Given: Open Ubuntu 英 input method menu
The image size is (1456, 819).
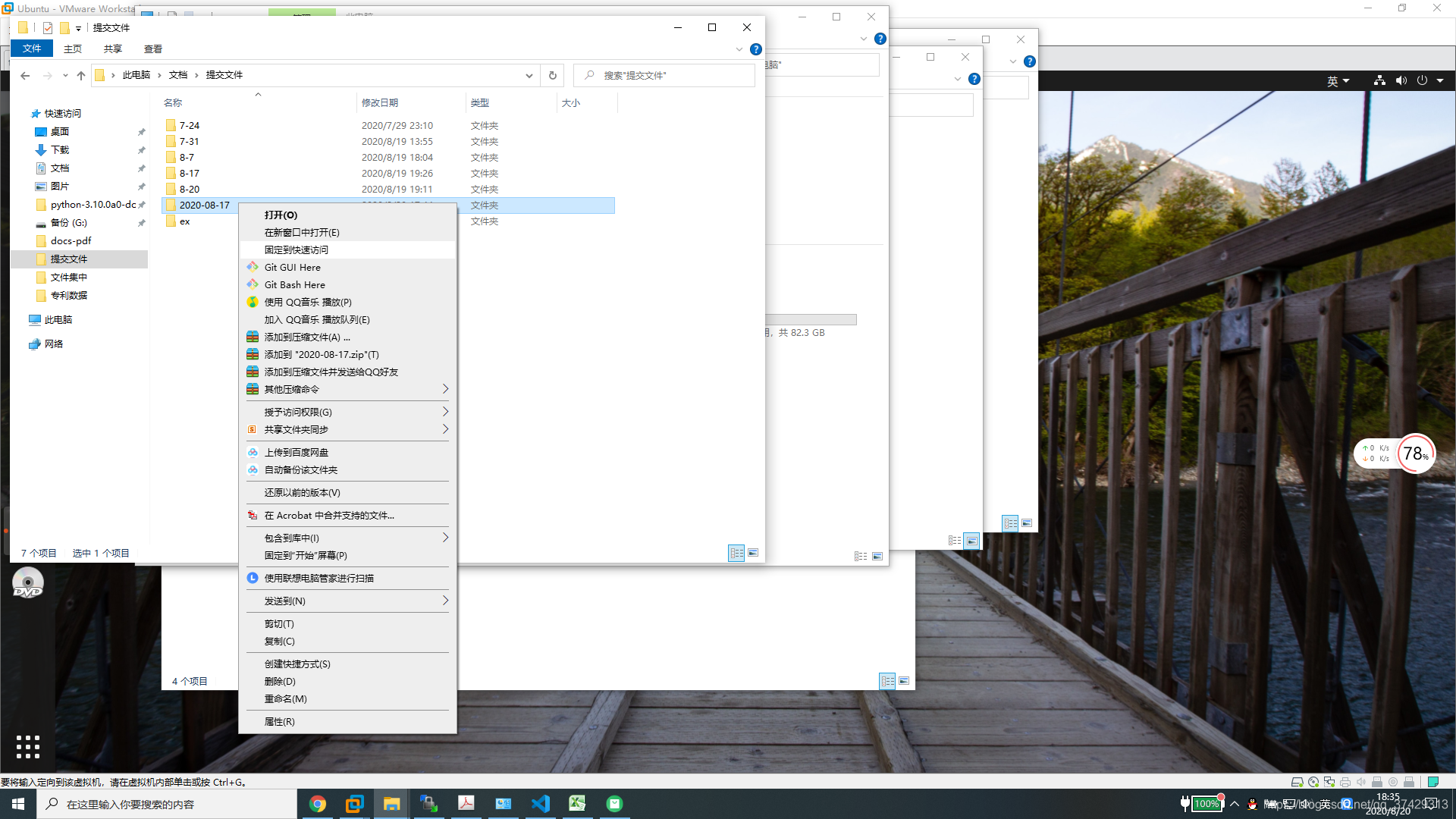Looking at the screenshot, I should click(1338, 81).
